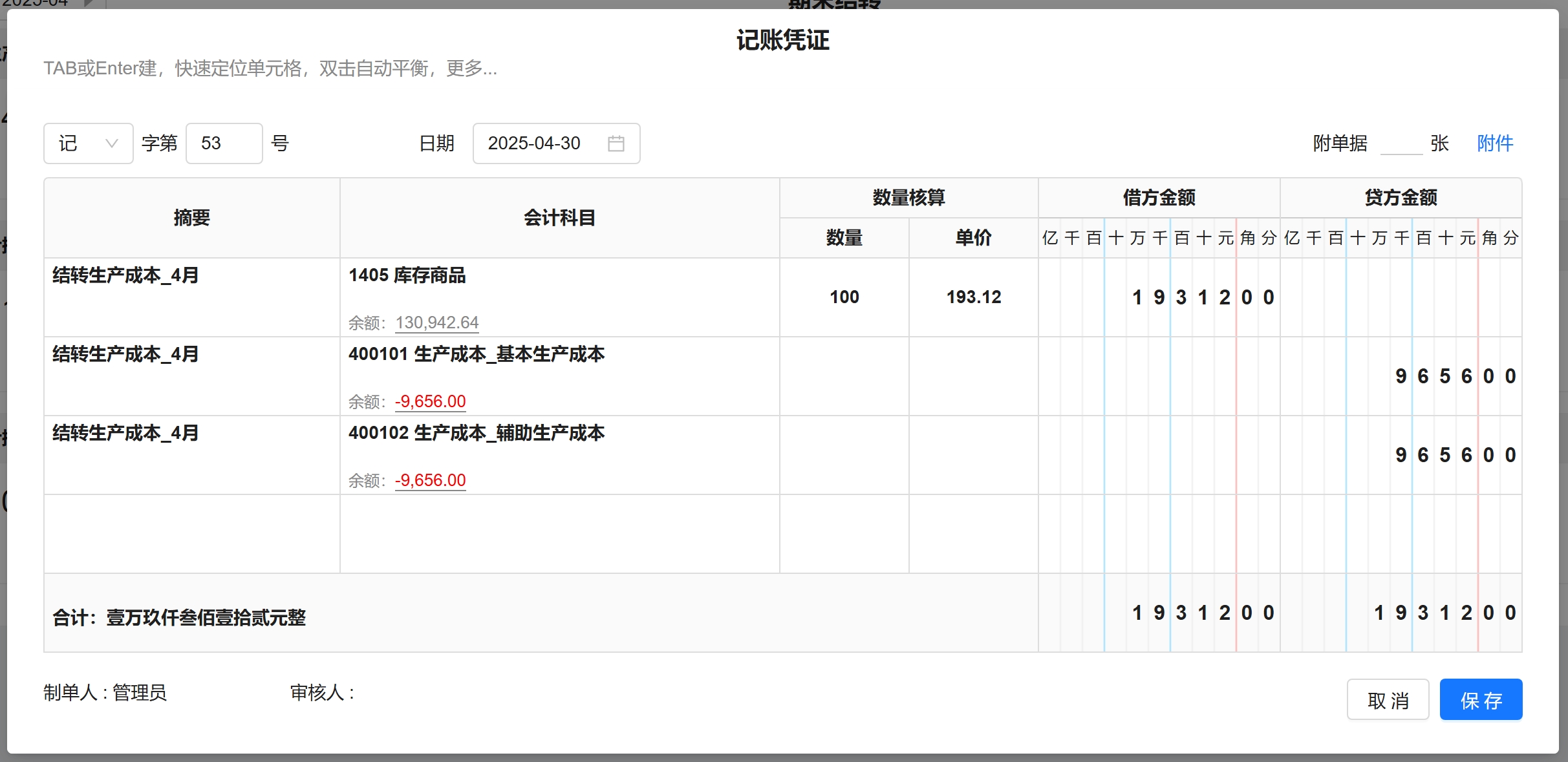Click the unit price cell 193.12
This screenshot has height=762, width=1568.
[973, 297]
